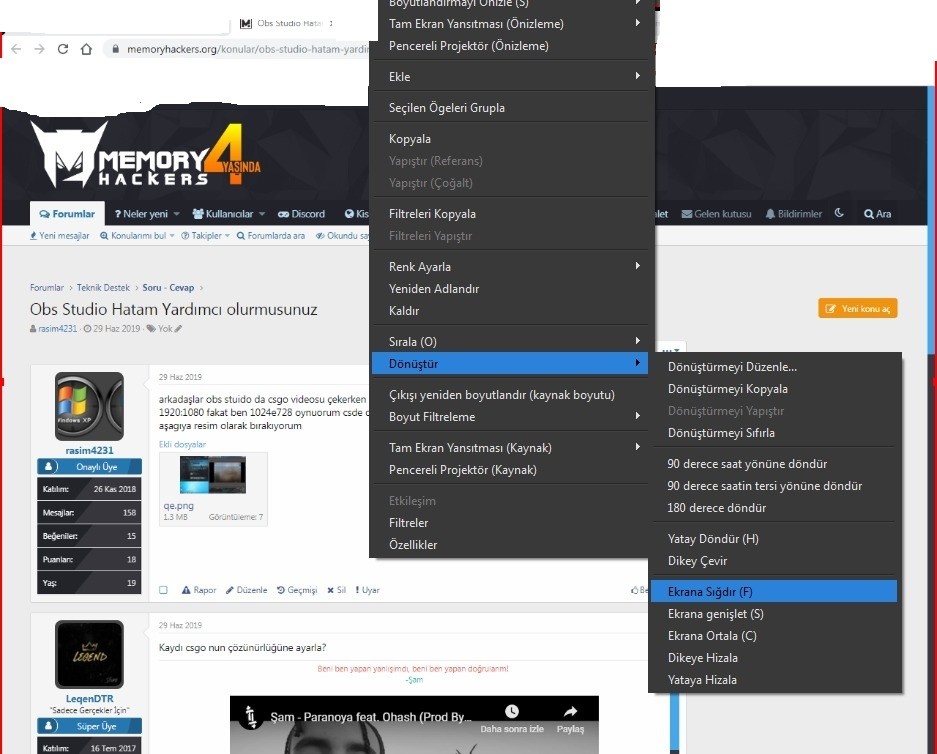The height and width of the screenshot is (754, 937).
Task: Go back using browser back arrow
Action: pos(16,49)
